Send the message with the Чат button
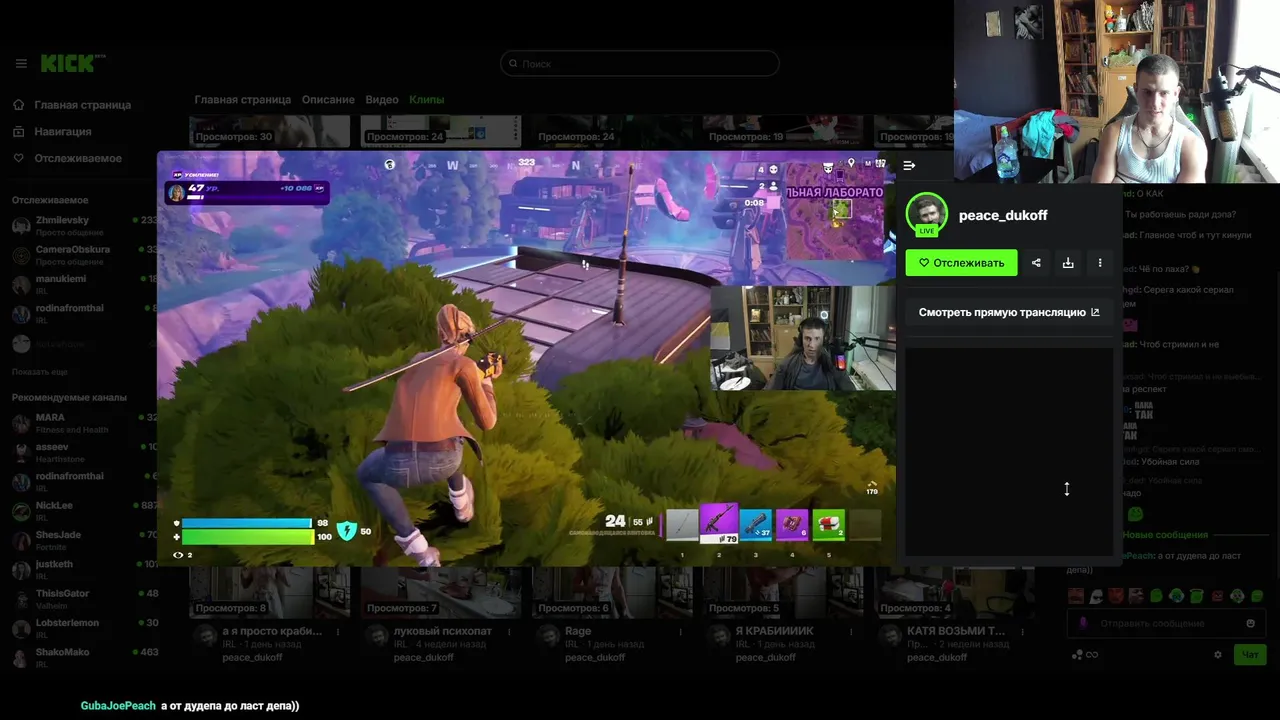 click(1250, 655)
